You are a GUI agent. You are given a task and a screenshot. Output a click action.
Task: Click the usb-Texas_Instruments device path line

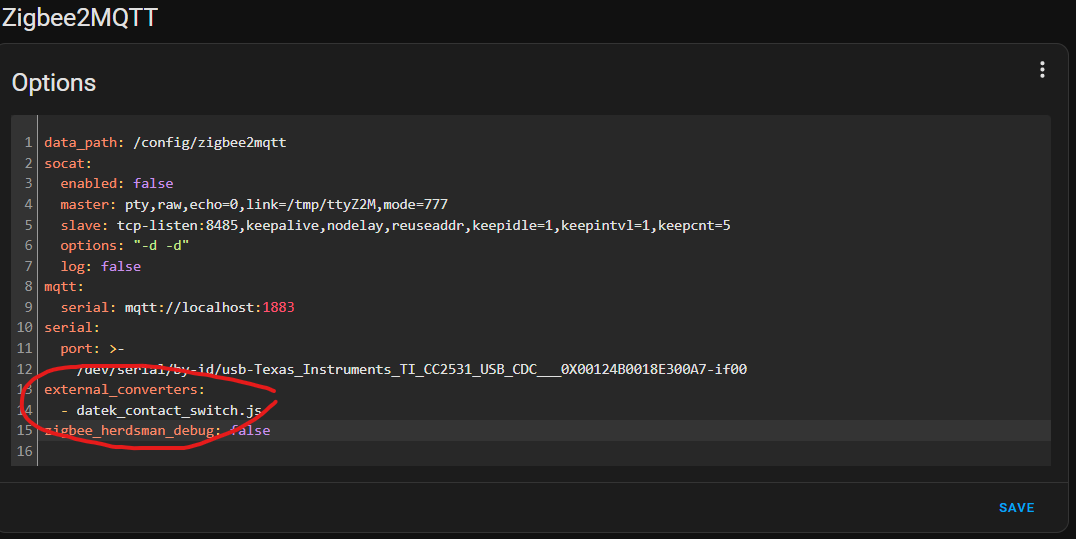(x=412, y=369)
